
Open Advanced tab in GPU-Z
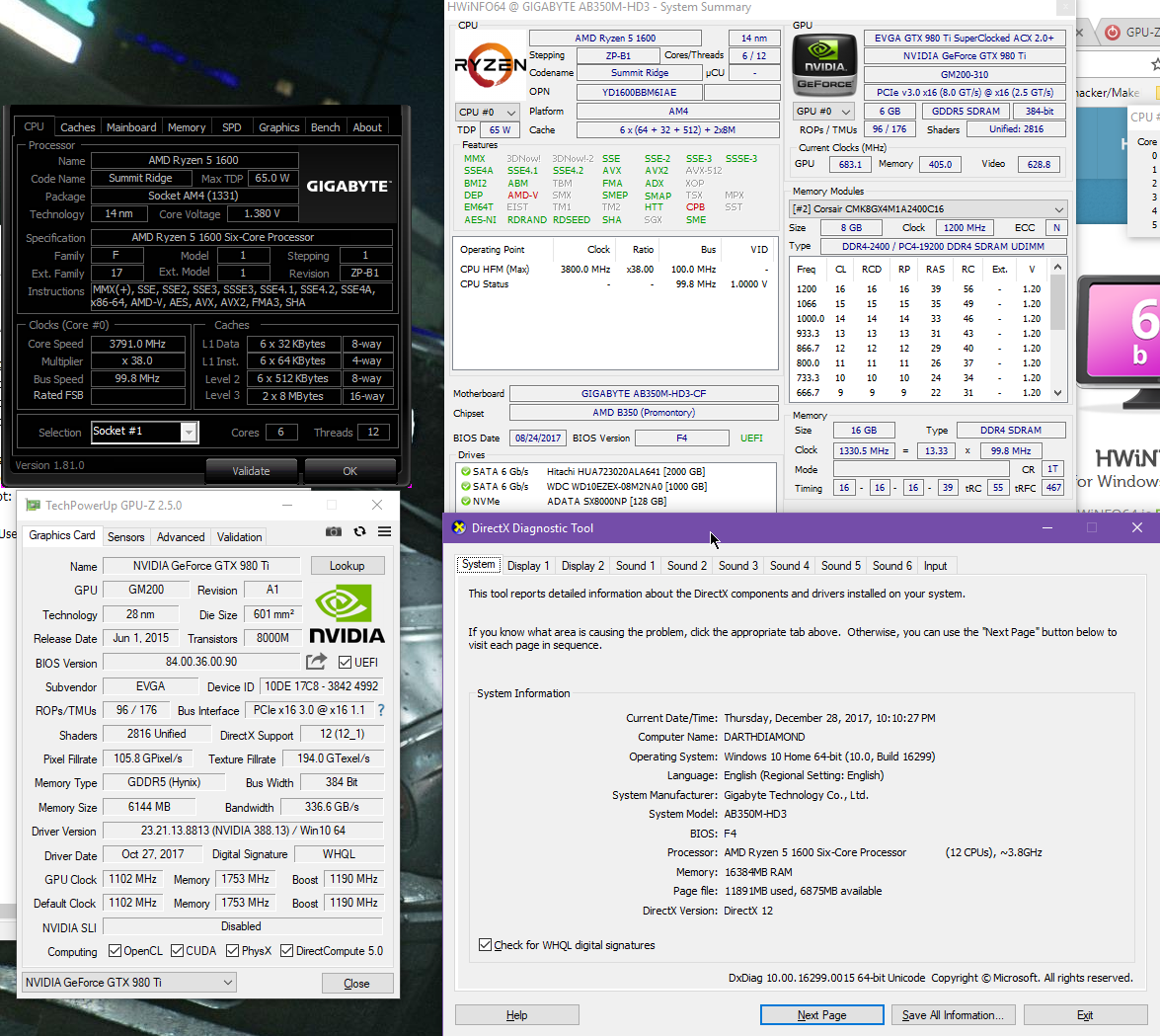coord(181,536)
